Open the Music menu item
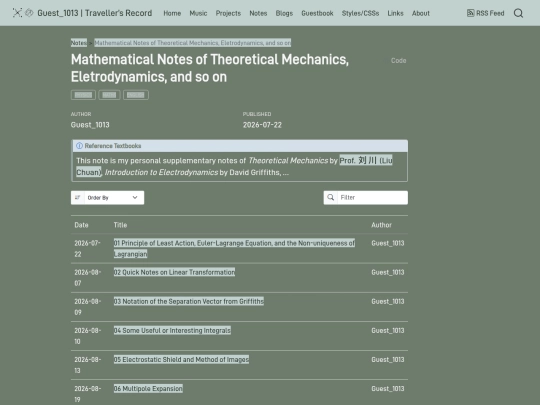Screen dimensions: 540x405 [x=198, y=13]
